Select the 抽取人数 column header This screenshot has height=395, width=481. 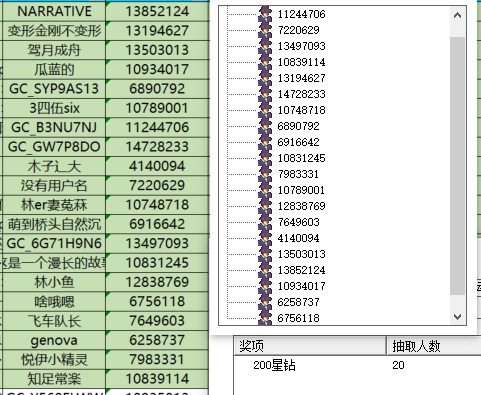coord(434,346)
